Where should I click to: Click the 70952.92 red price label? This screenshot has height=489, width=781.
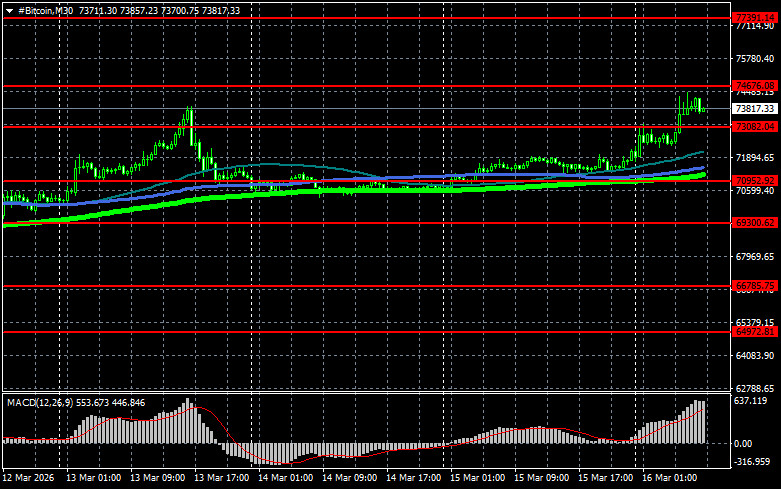755,180
